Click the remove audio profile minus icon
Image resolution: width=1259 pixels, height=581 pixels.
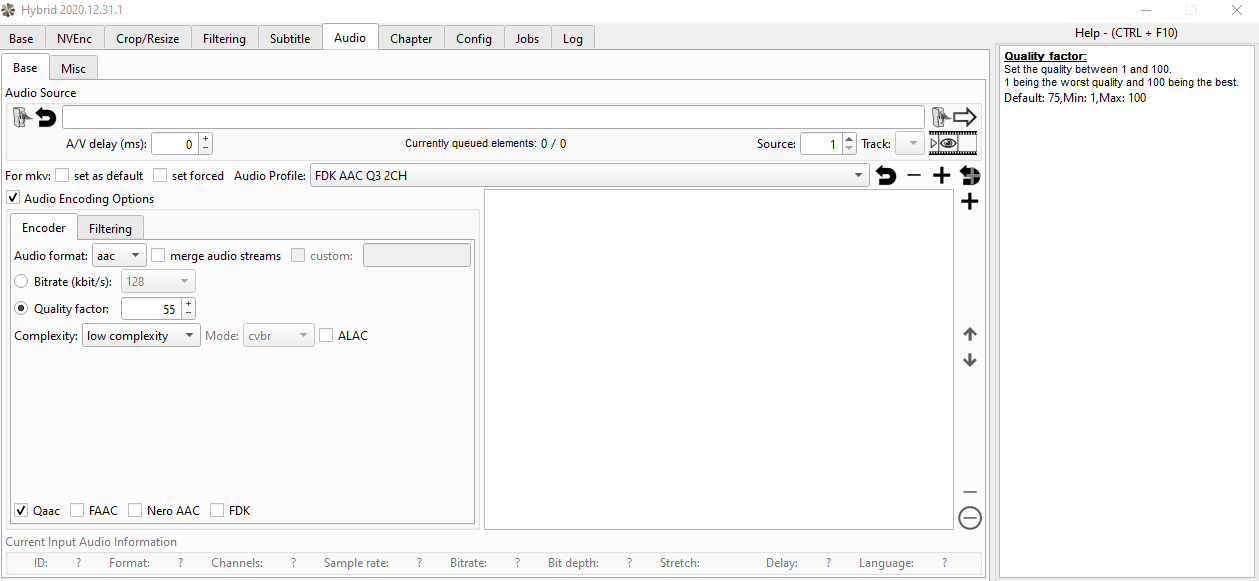914,176
